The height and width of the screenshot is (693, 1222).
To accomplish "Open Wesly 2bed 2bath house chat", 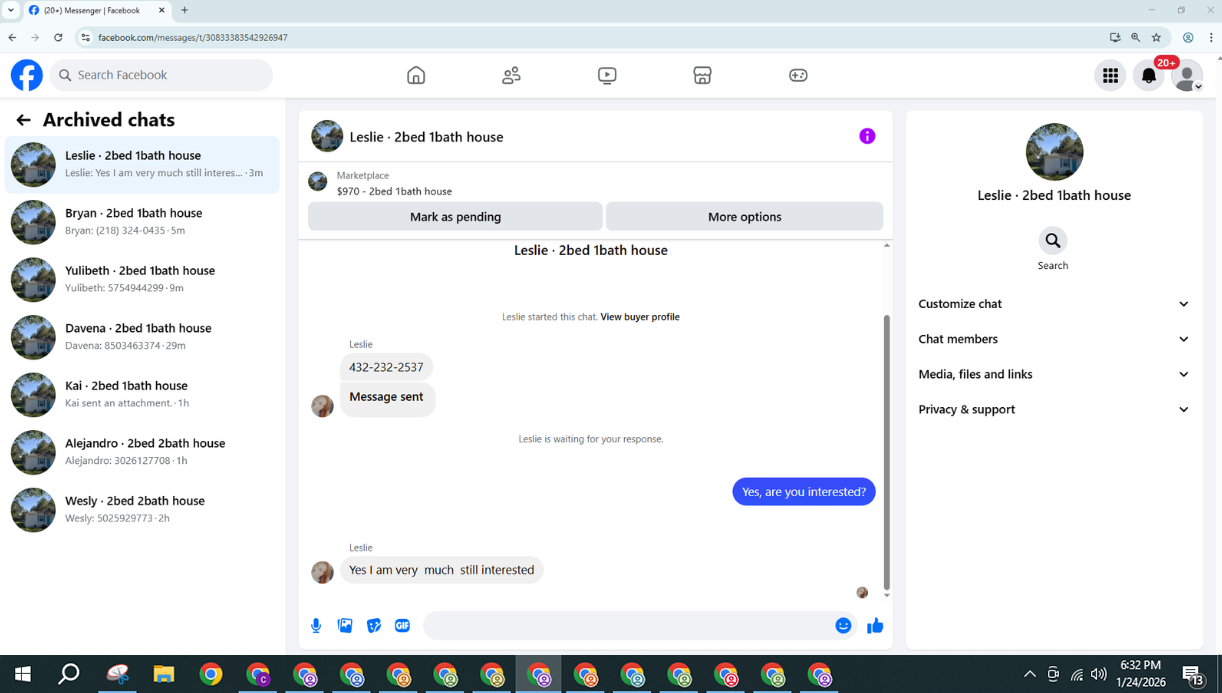I will 143,509.
